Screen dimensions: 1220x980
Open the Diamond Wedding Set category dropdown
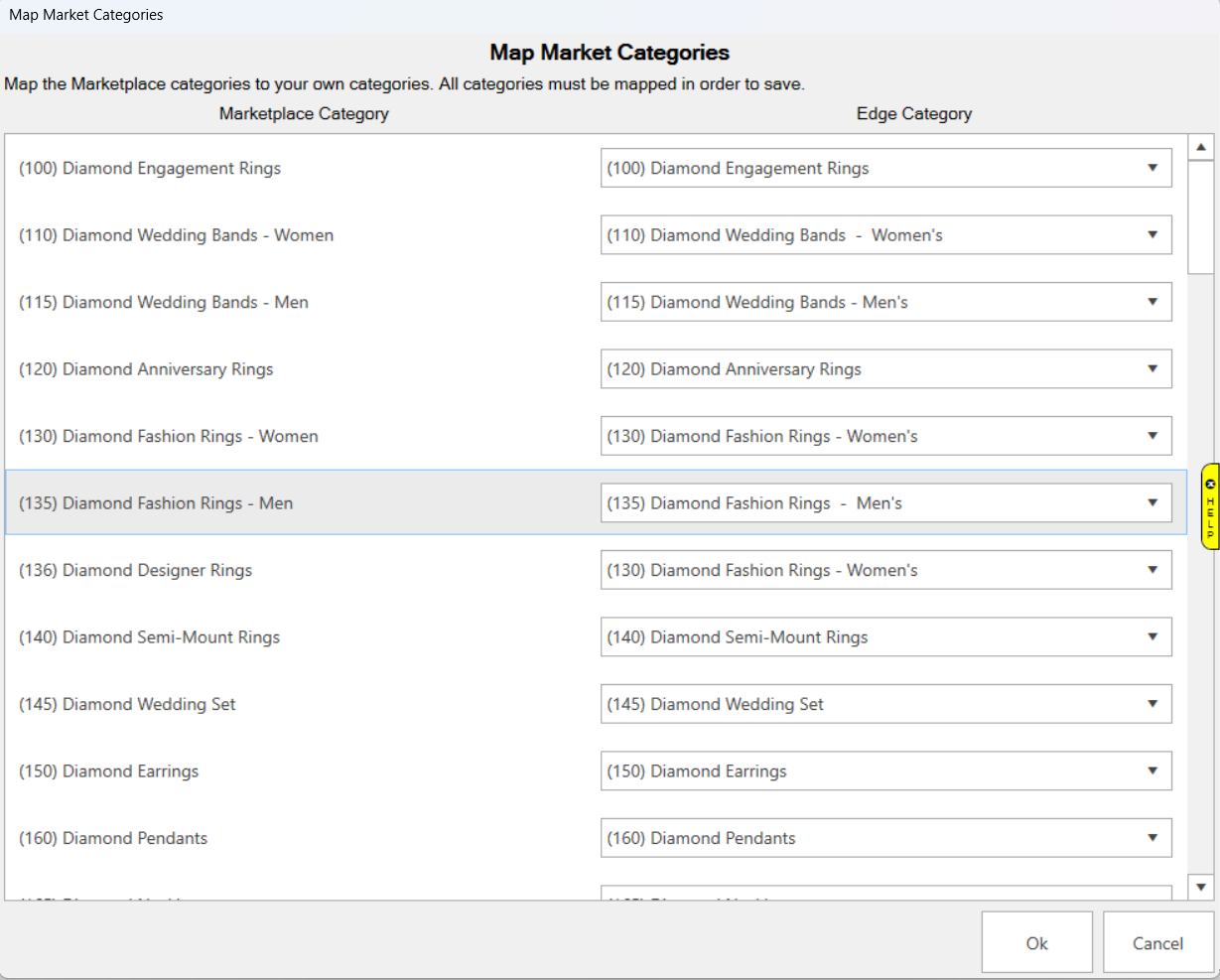coord(1153,703)
